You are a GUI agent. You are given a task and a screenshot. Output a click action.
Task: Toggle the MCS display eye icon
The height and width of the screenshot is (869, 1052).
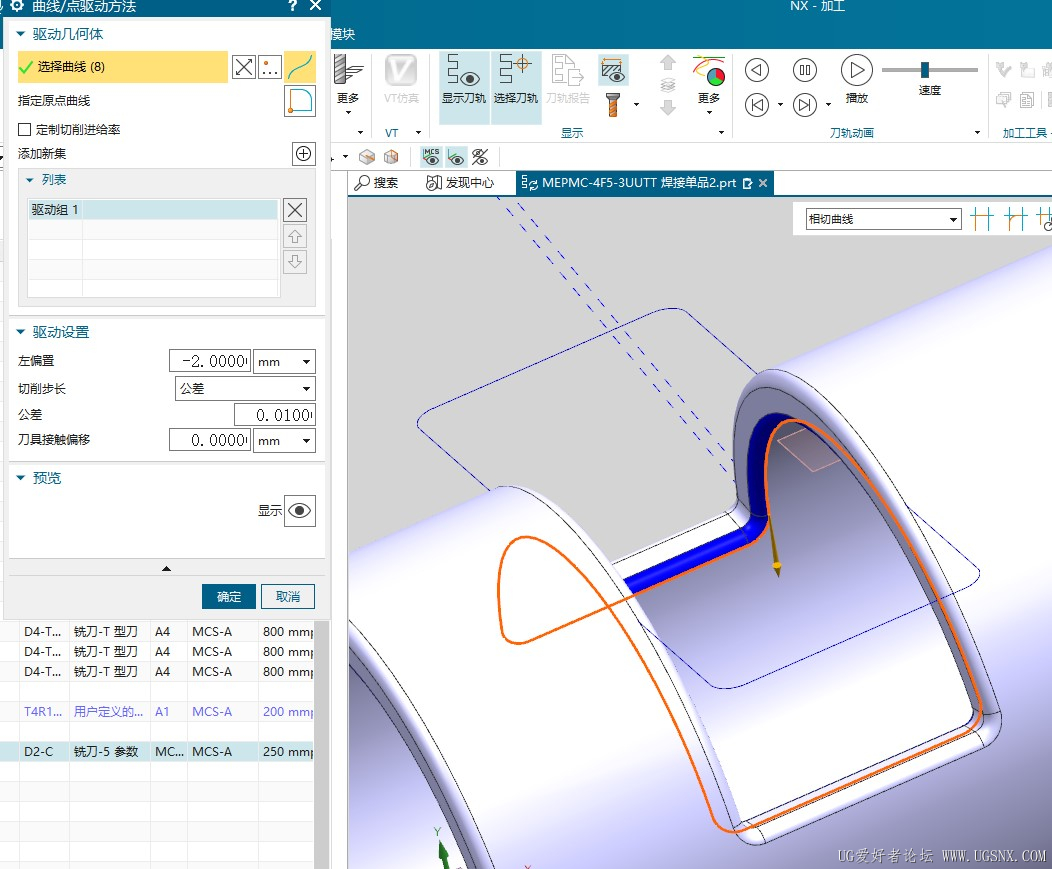point(431,157)
